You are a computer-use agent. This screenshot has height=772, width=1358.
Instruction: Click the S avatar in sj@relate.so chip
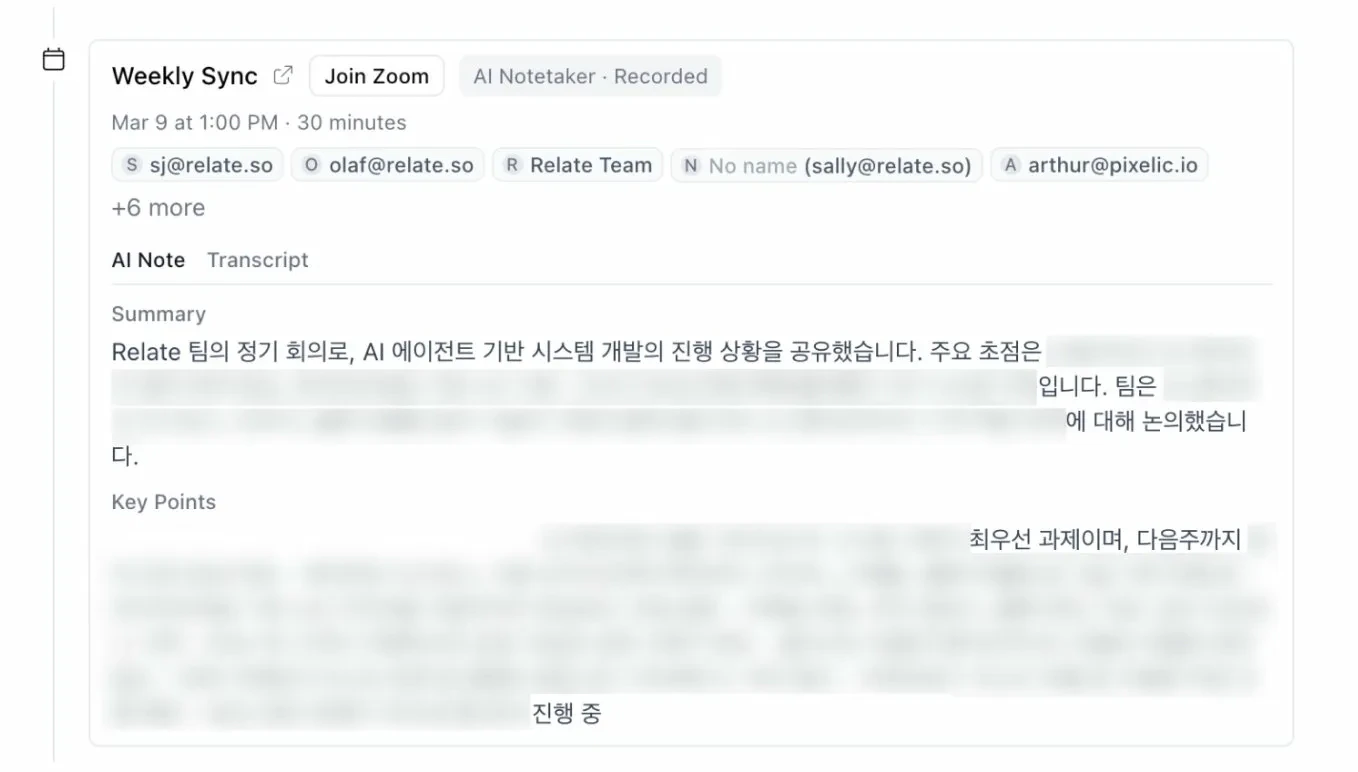(x=132, y=166)
